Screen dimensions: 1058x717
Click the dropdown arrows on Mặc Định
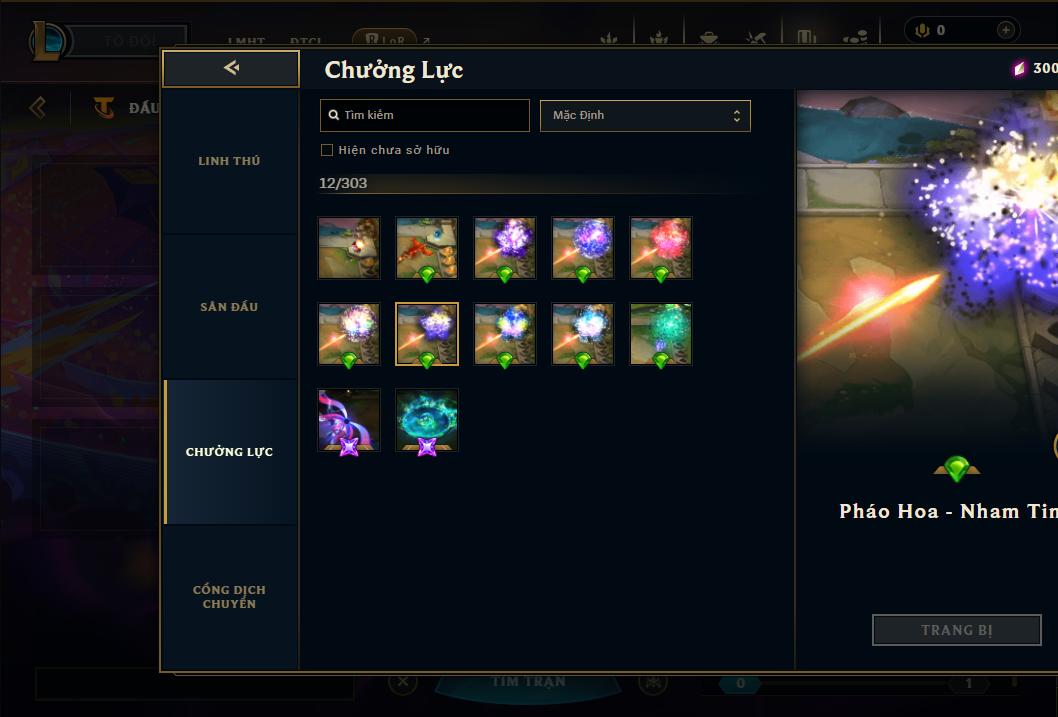(x=737, y=116)
